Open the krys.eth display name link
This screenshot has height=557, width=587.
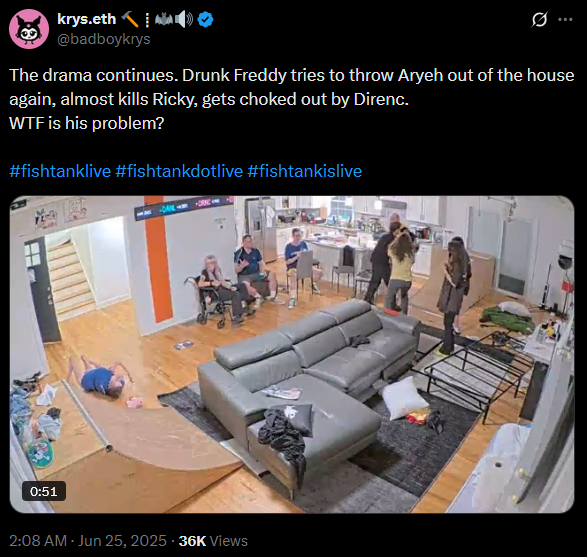(86, 19)
